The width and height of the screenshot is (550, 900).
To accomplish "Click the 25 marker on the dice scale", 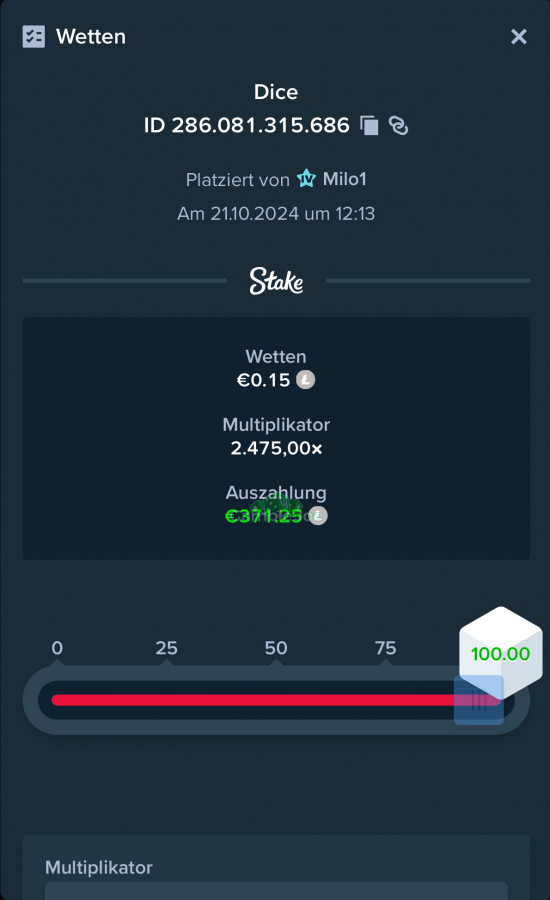I will coord(166,648).
